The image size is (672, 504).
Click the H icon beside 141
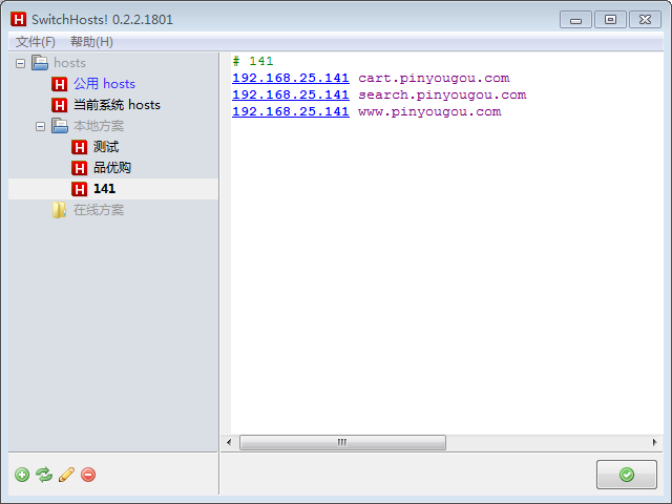[79, 189]
